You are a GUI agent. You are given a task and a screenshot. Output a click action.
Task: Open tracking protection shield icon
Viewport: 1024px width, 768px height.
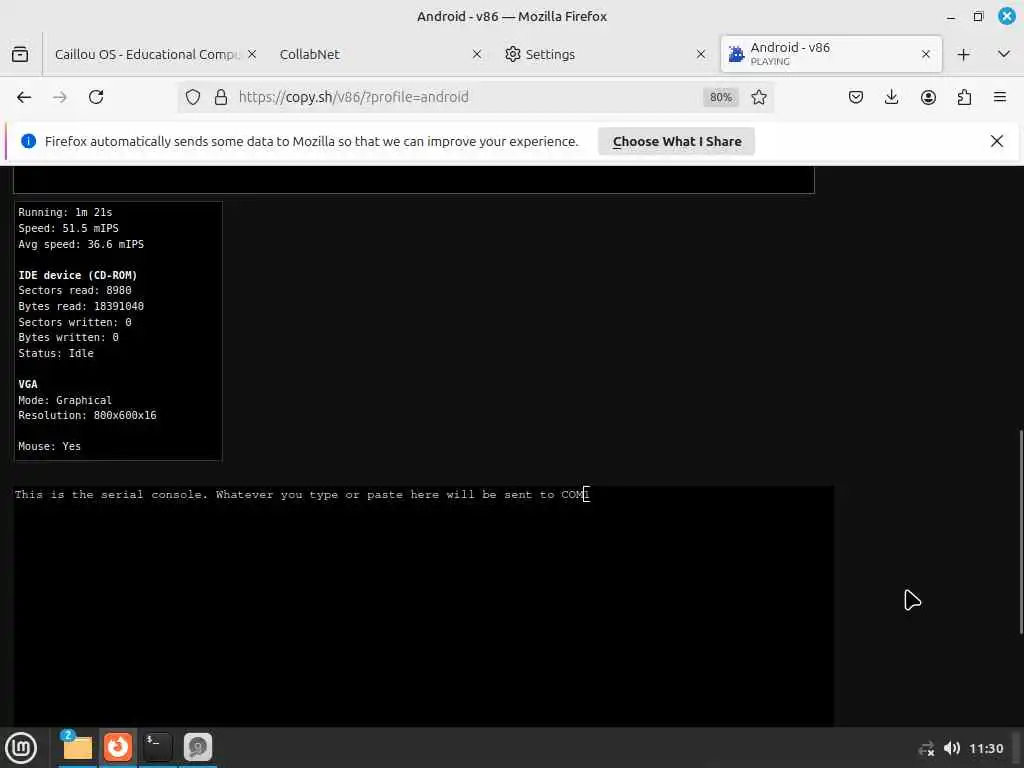pyautogui.click(x=193, y=97)
